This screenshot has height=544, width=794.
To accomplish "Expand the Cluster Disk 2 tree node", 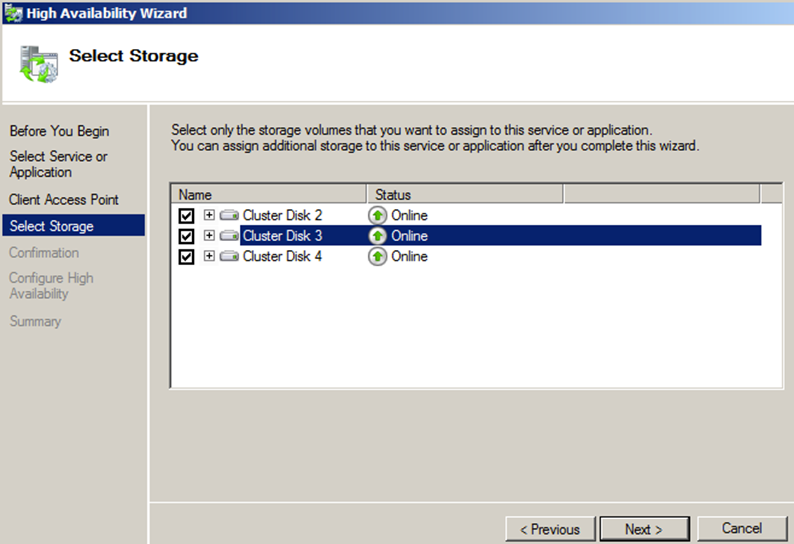I will click(x=209, y=216).
